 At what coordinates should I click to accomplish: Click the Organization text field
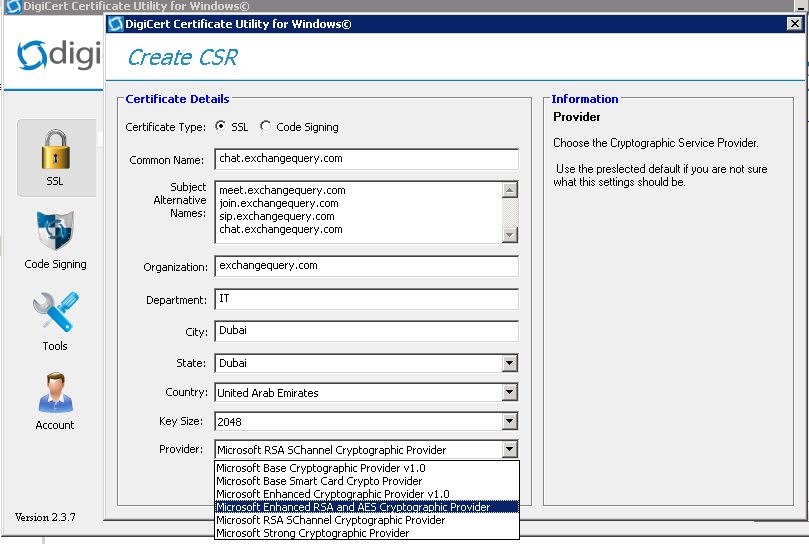click(x=366, y=266)
